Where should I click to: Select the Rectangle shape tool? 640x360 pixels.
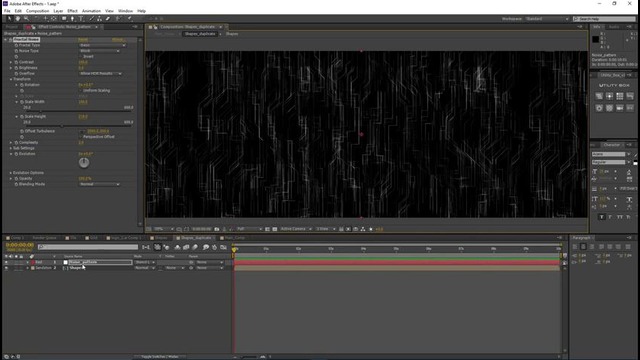[x=64, y=19]
